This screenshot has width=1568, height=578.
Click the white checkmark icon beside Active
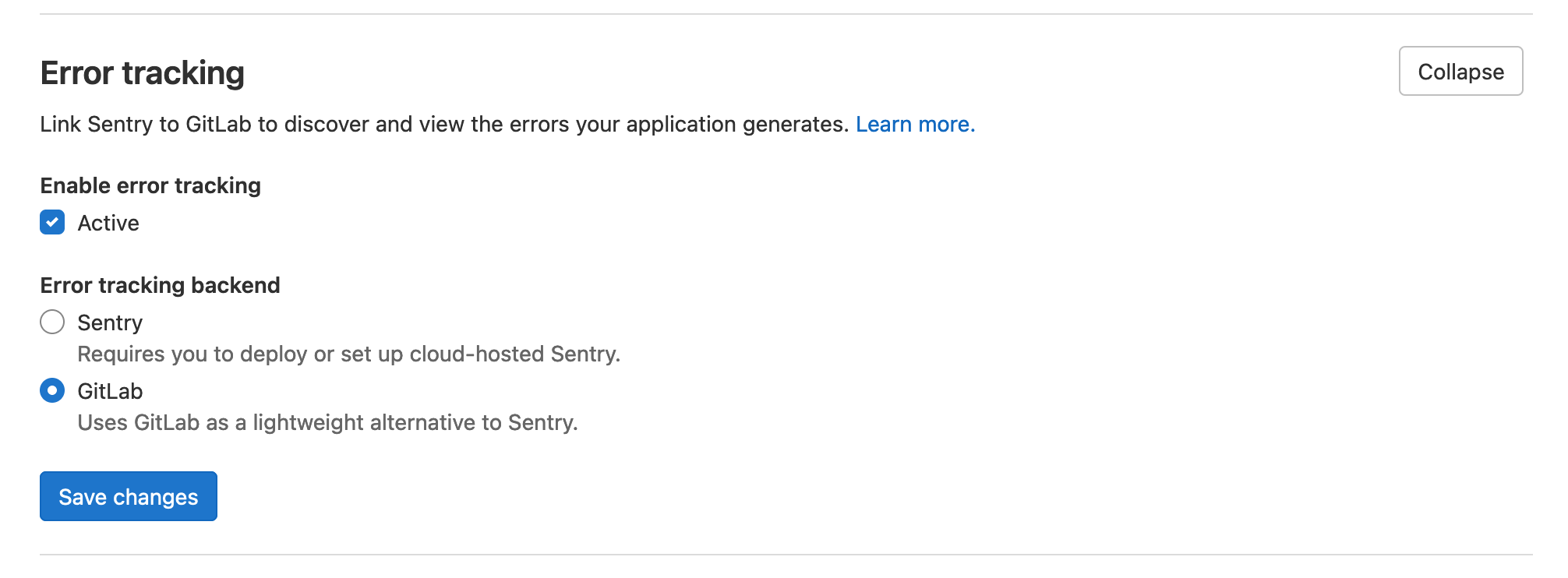point(52,223)
